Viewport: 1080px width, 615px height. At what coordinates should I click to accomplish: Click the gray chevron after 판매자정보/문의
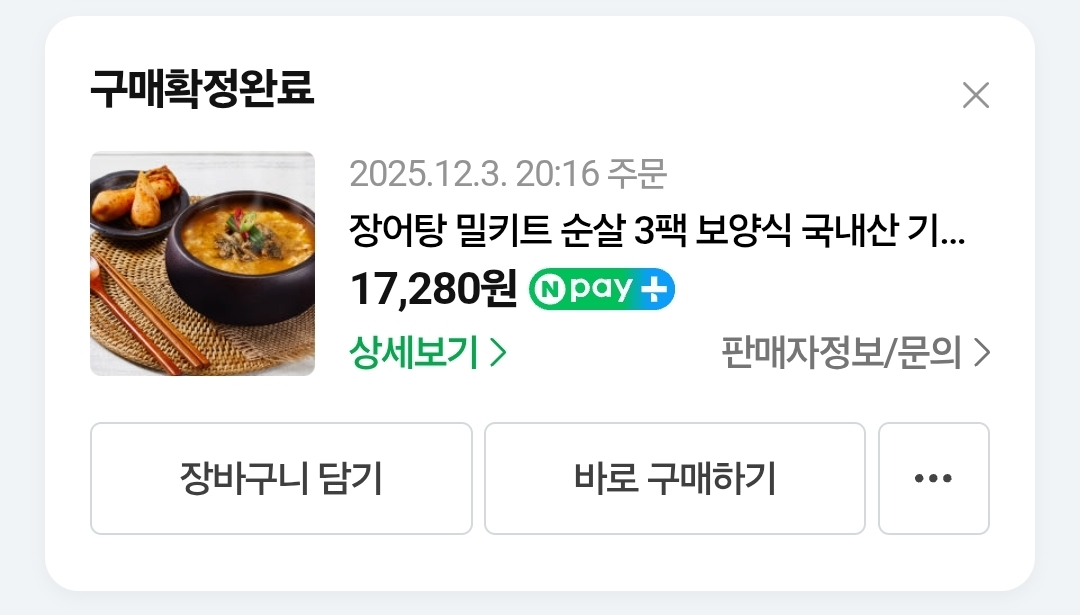coord(982,353)
